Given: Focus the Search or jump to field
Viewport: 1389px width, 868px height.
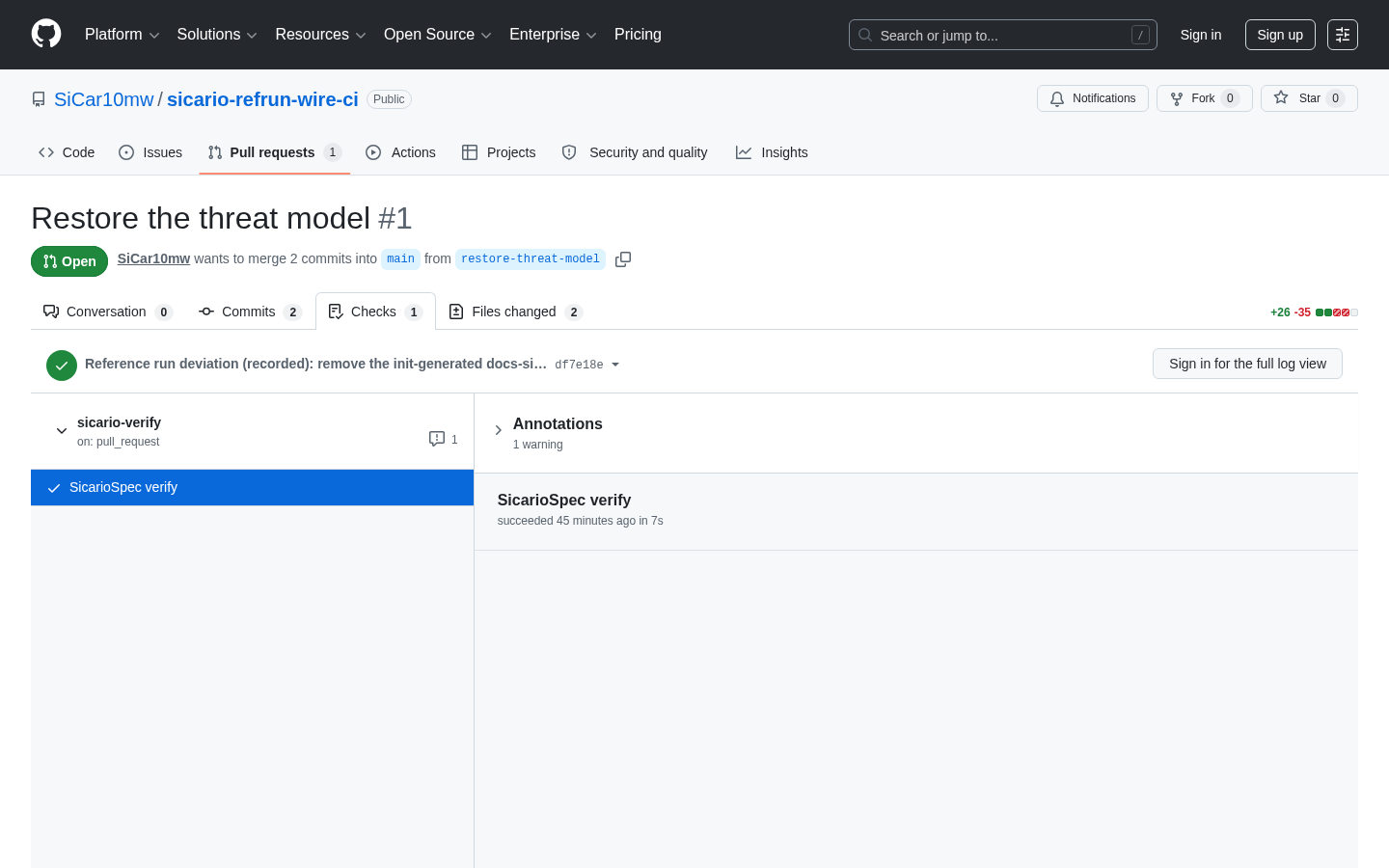Looking at the screenshot, I should click(x=1002, y=35).
